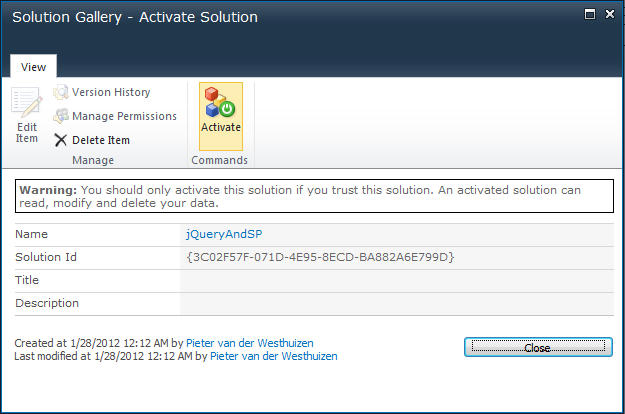This screenshot has height=414, width=625.
Task: Click the Title field label
Action: 27,280
